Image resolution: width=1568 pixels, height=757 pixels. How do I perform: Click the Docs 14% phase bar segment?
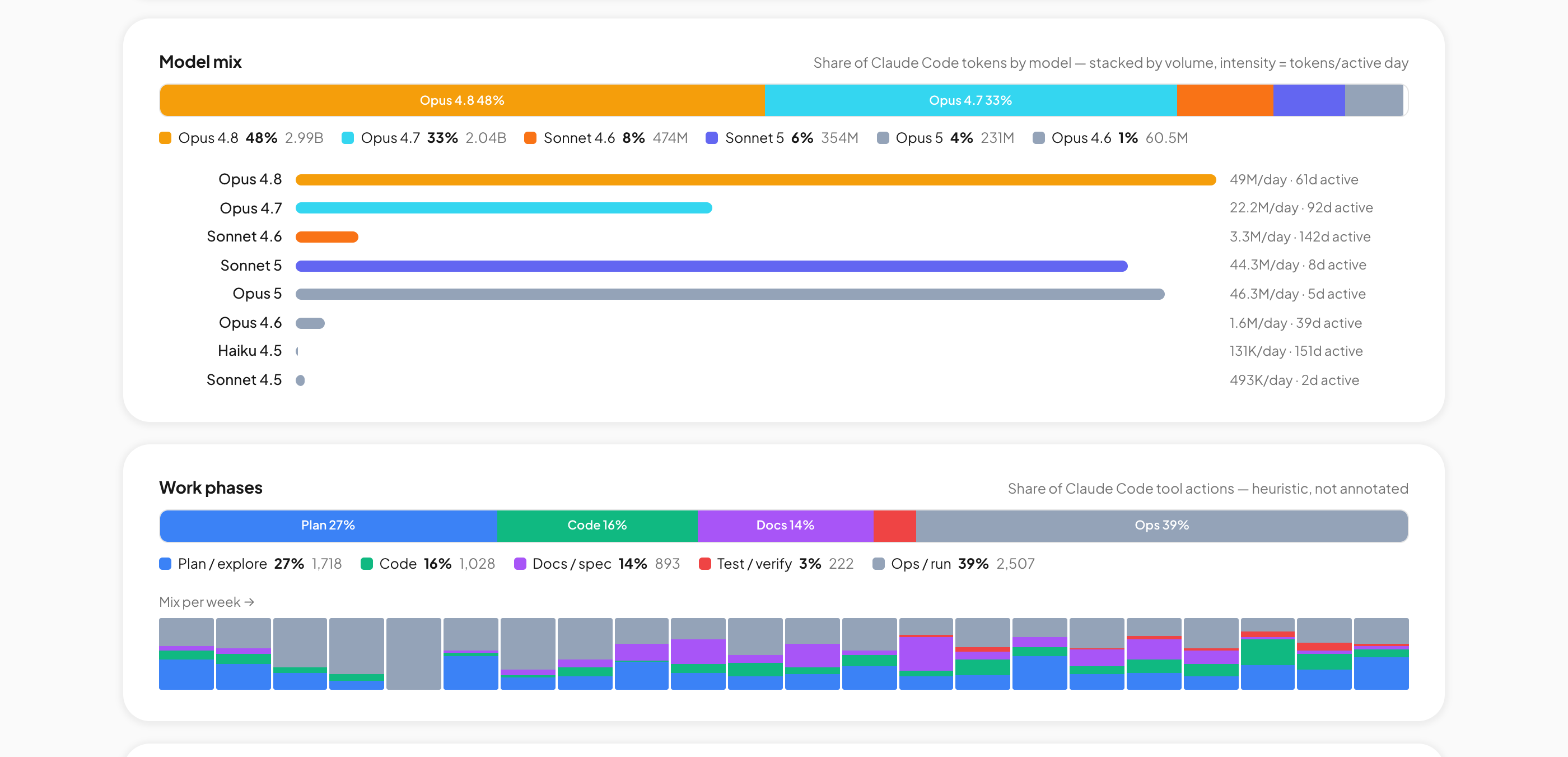pyautogui.click(x=785, y=526)
